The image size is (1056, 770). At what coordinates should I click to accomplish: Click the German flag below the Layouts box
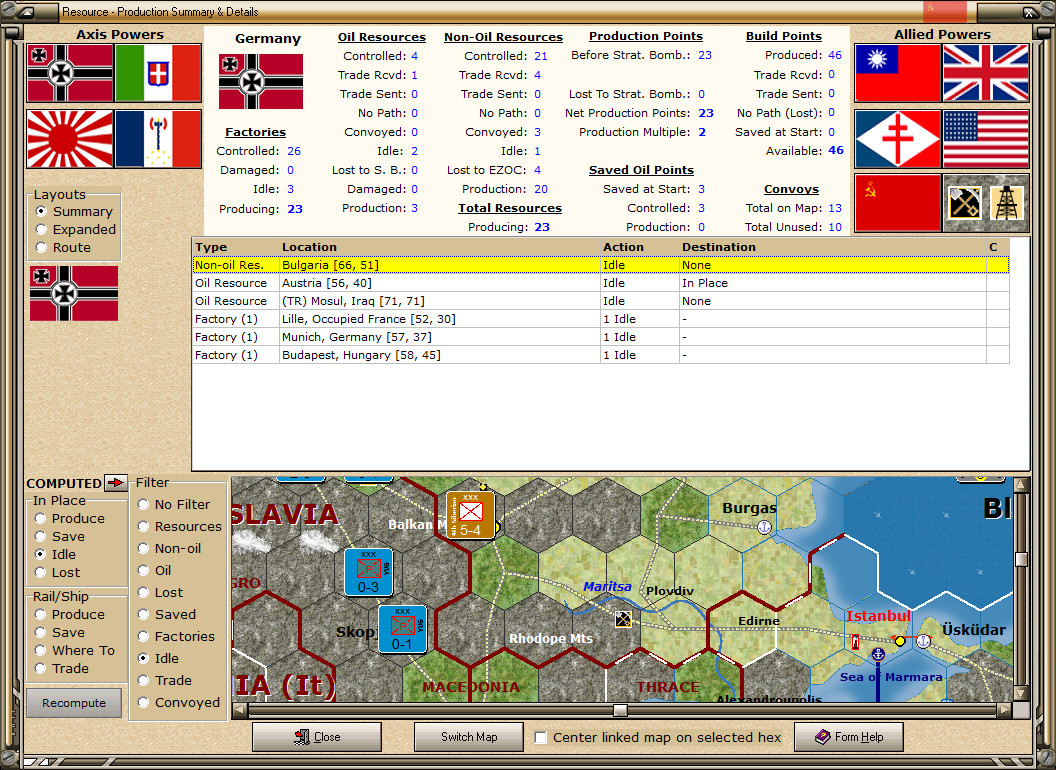73,293
